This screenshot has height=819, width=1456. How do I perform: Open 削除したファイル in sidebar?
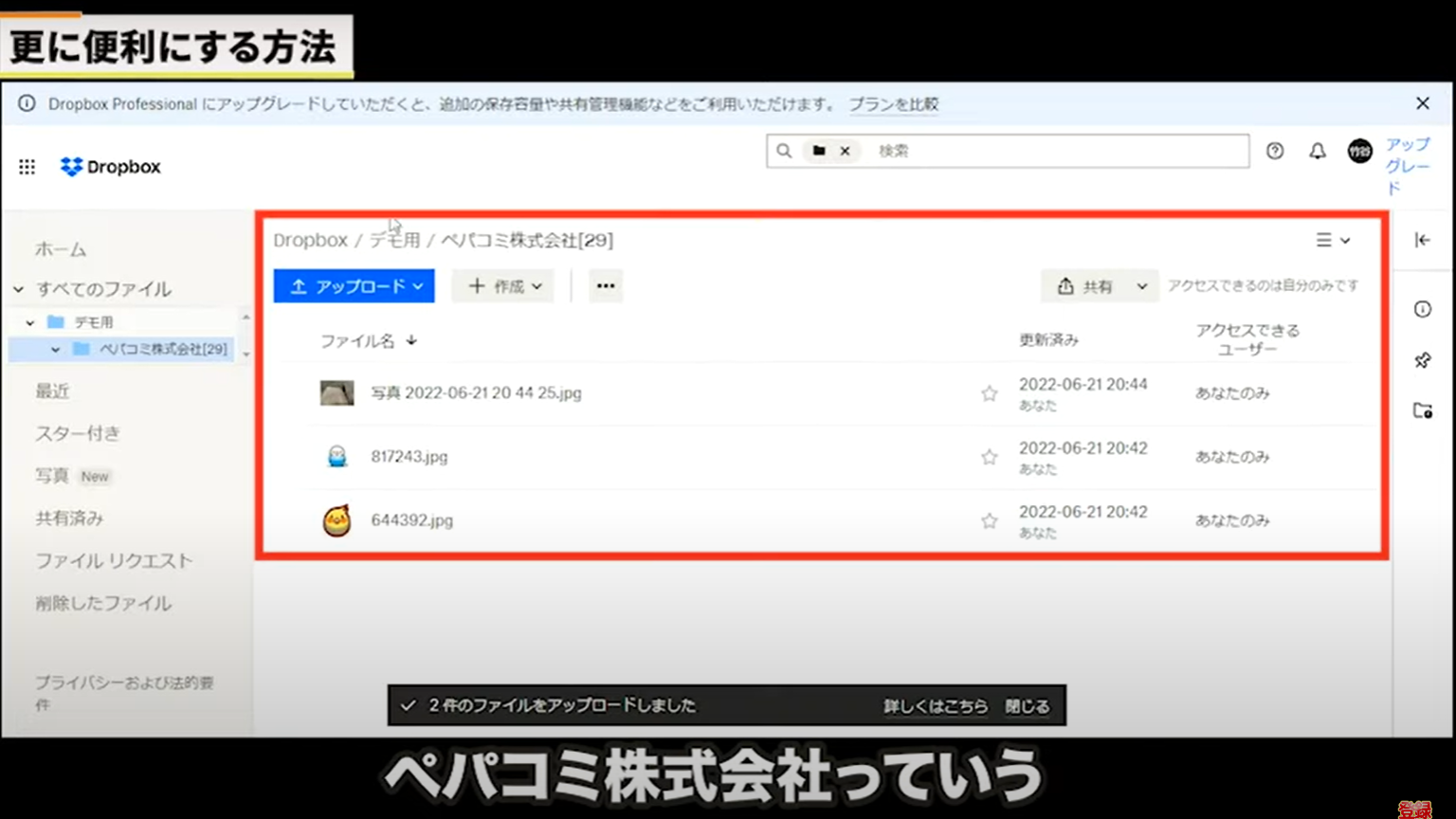tap(103, 603)
